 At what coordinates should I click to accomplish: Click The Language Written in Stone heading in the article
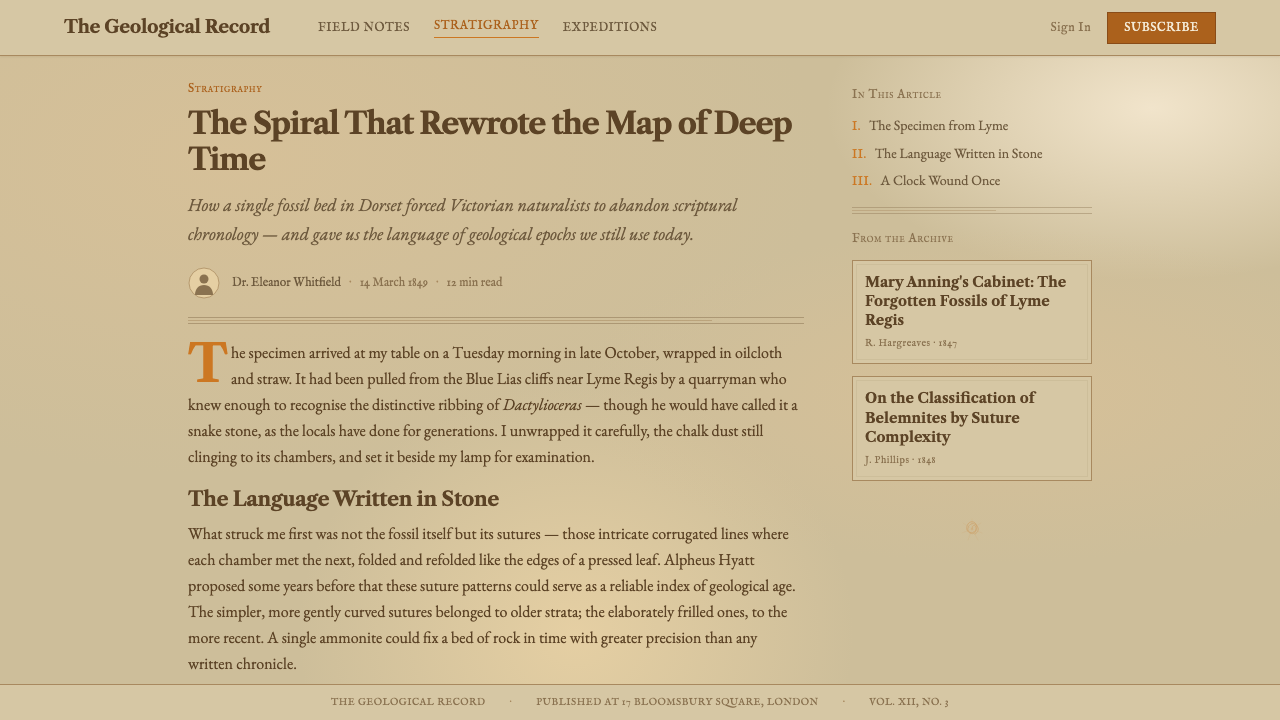click(343, 498)
